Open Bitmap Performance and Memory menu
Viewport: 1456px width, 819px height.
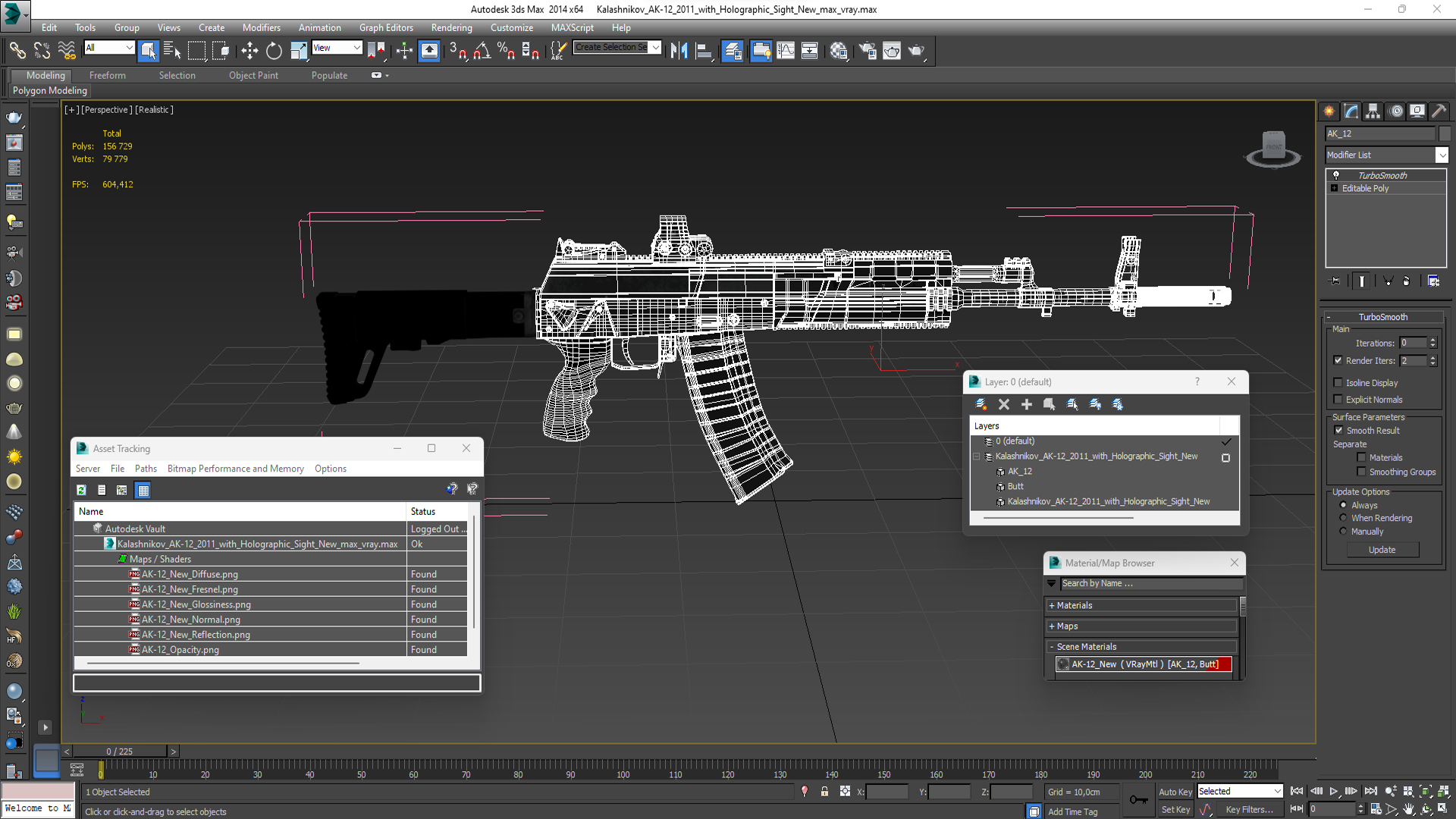[235, 469]
